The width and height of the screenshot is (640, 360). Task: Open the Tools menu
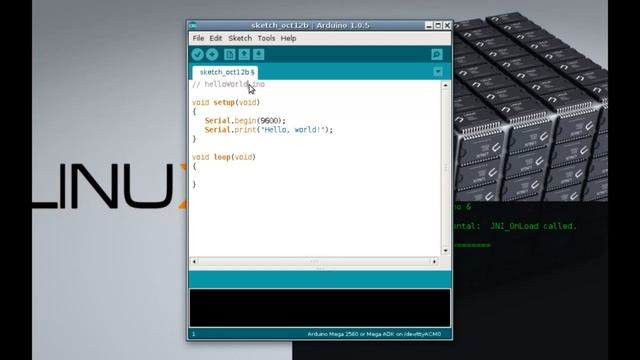[266, 38]
